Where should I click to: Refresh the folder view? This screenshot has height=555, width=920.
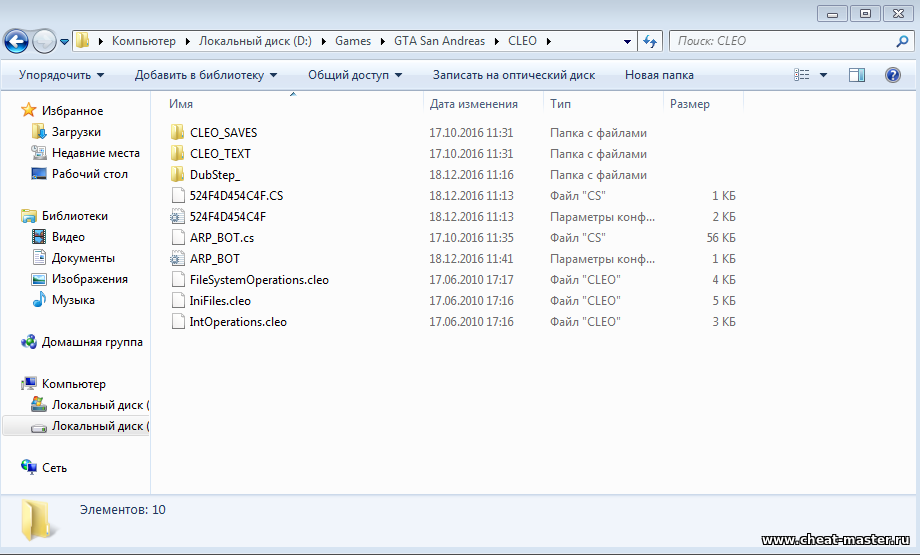[650, 41]
